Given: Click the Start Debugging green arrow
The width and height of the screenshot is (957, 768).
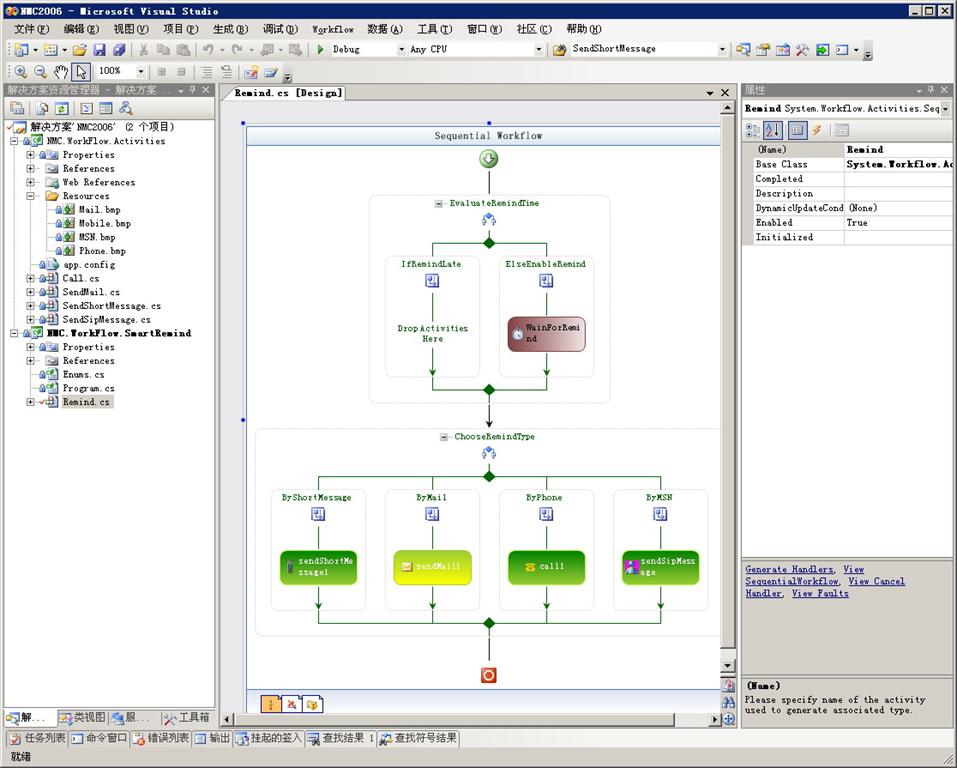Looking at the screenshot, I should [x=320, y=49].
